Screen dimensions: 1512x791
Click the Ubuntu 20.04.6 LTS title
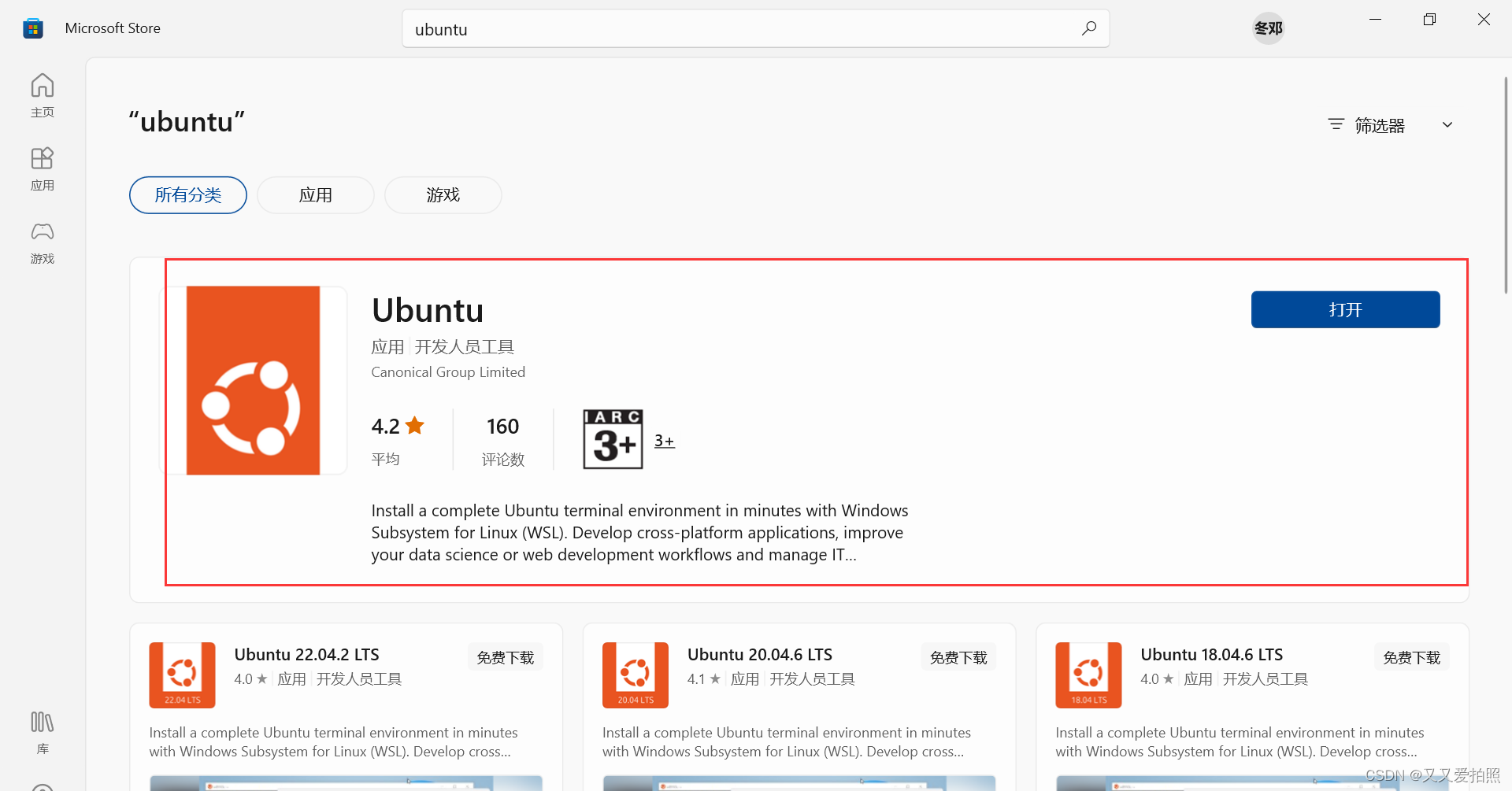(x=760, y=655)
